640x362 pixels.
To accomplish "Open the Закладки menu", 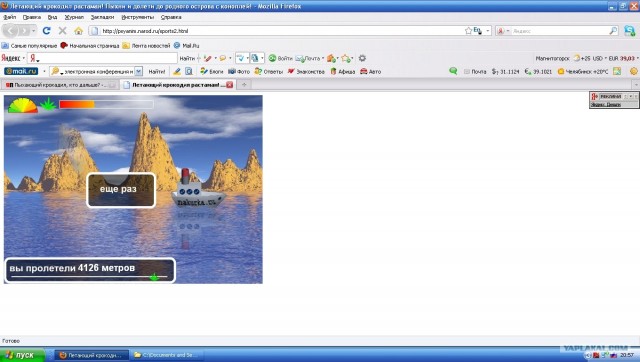I will 102,17.
